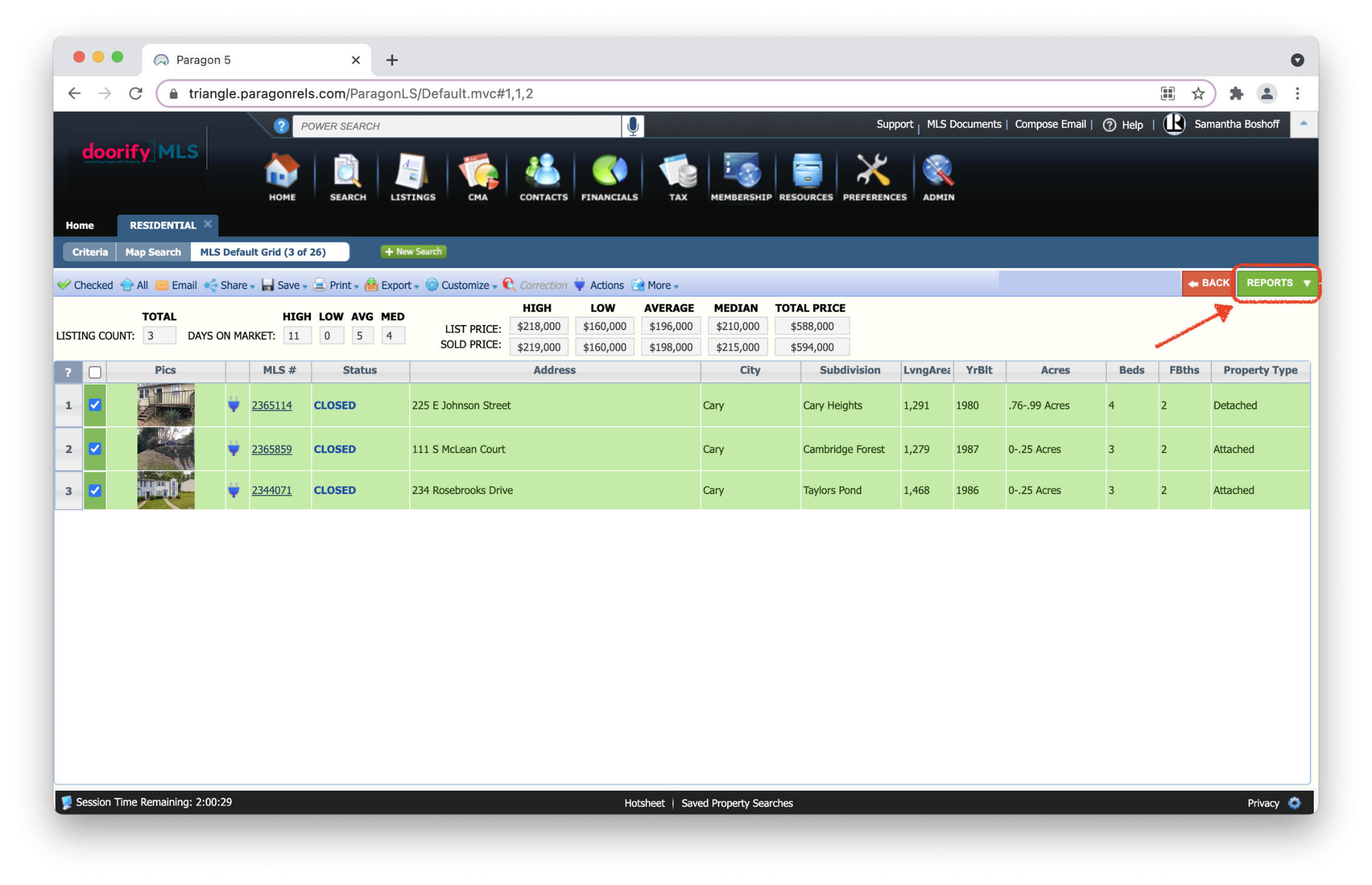Click the grid help question mark cell
The width and height of the screenshot is (1372, 885).
(x=68, y=372)
